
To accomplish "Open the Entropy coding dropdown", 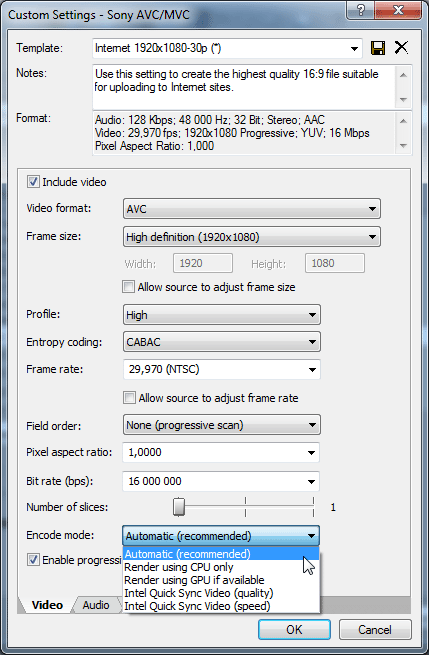I will click(222, 342).
